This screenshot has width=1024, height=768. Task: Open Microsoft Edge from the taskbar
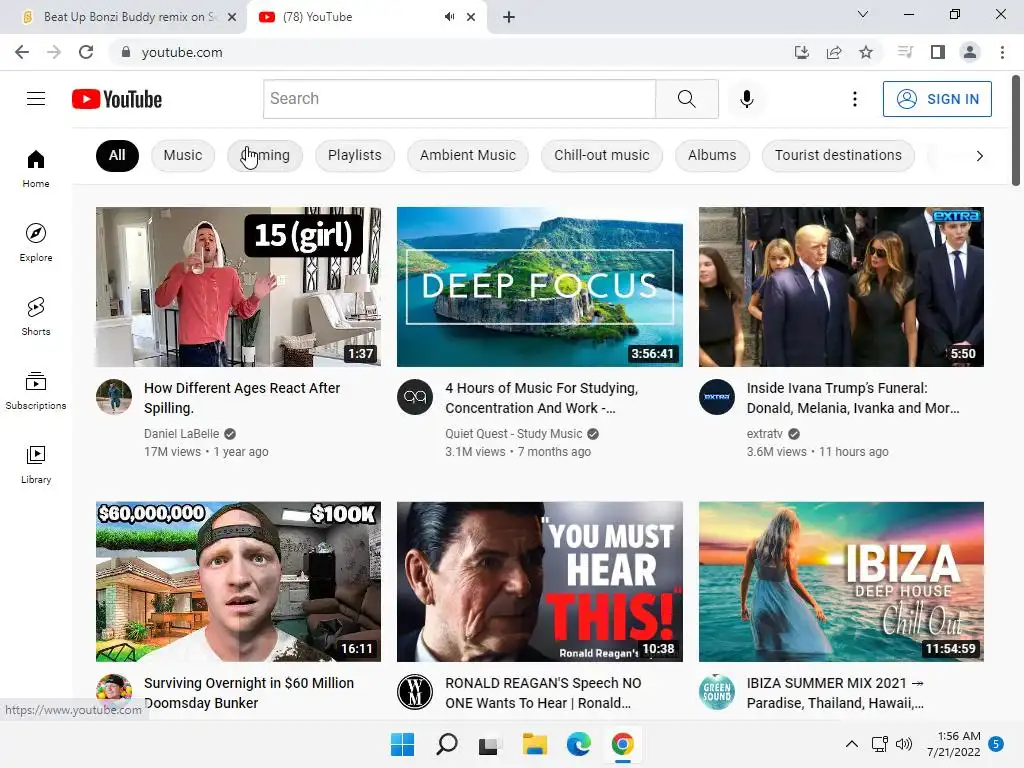click(579, 744)
